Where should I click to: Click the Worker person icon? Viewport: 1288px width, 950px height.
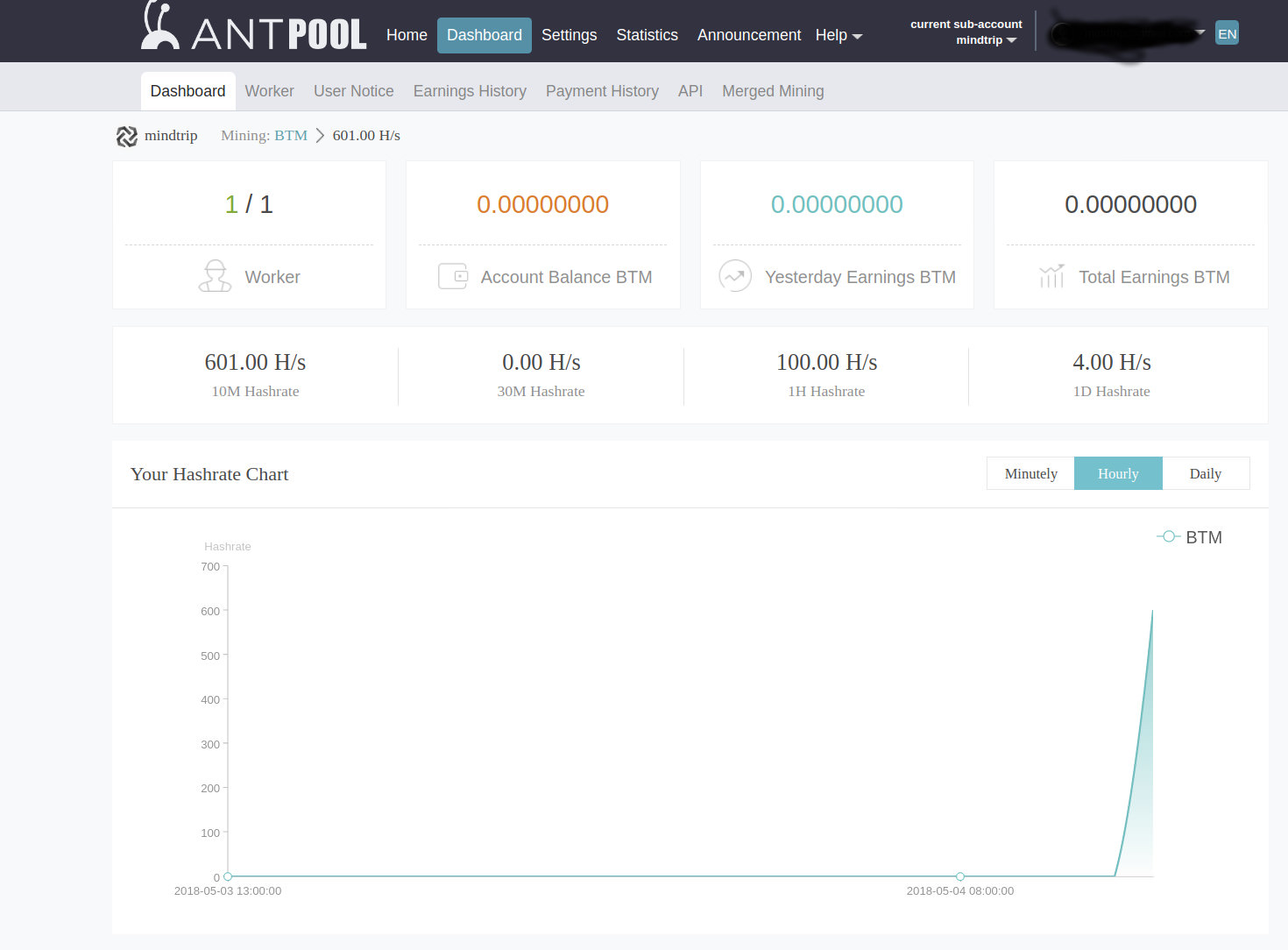coord(215,276)
